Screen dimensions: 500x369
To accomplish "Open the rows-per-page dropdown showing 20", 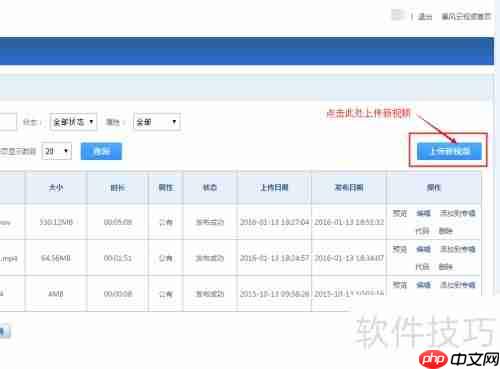I will (56, 151).
